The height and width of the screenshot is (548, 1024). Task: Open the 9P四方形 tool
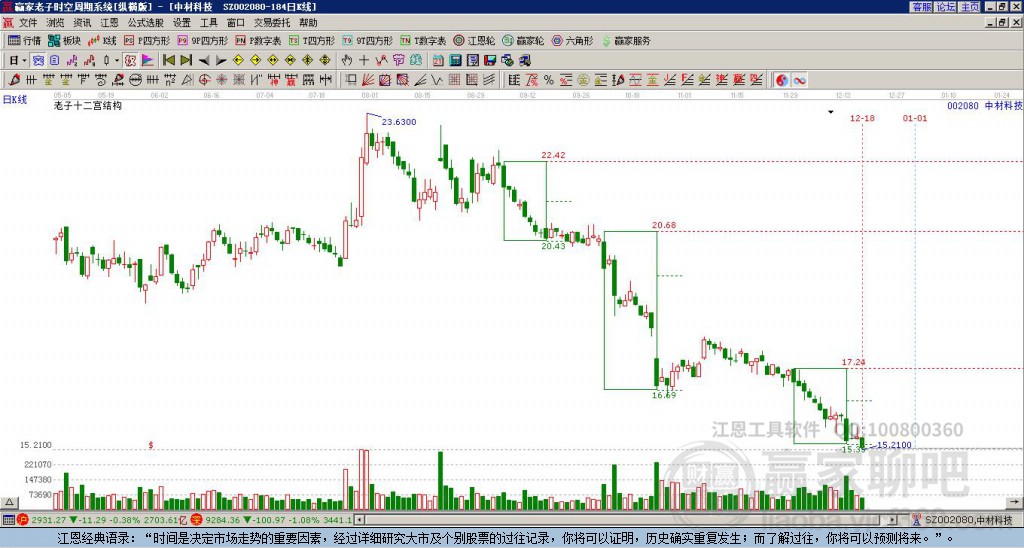coord(202,40)
